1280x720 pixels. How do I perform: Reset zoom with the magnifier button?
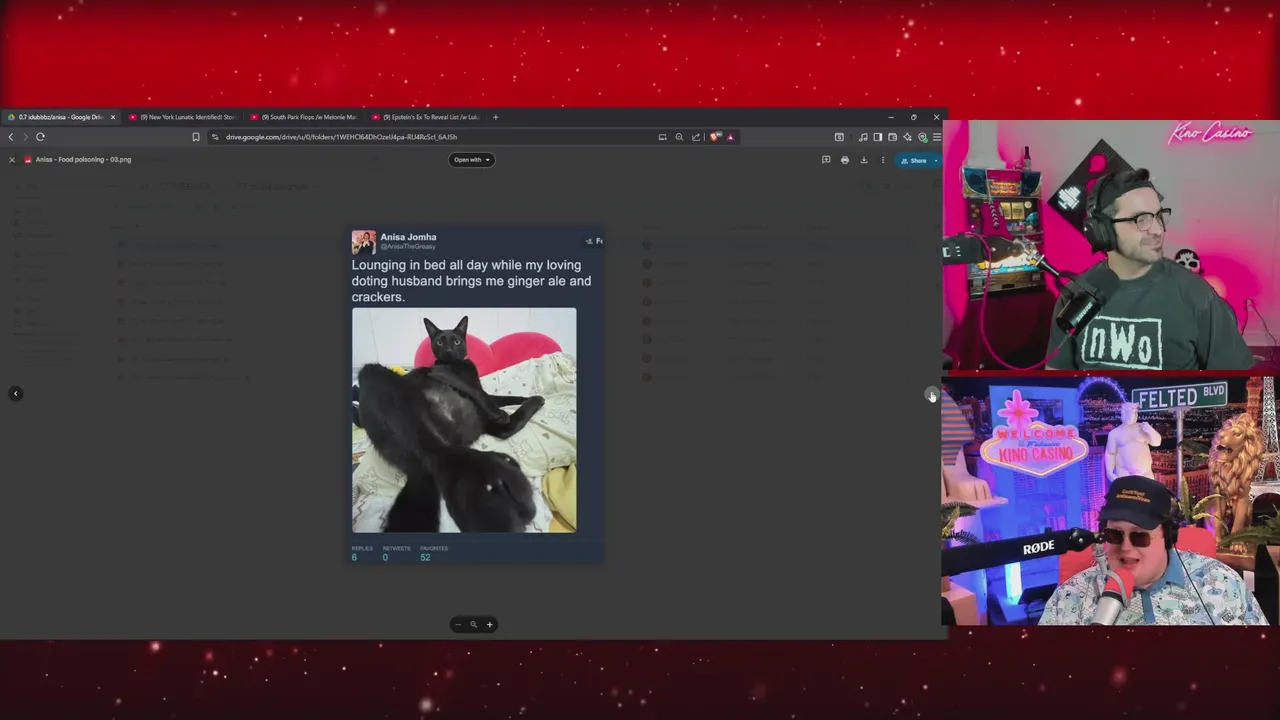pos(473,625)
